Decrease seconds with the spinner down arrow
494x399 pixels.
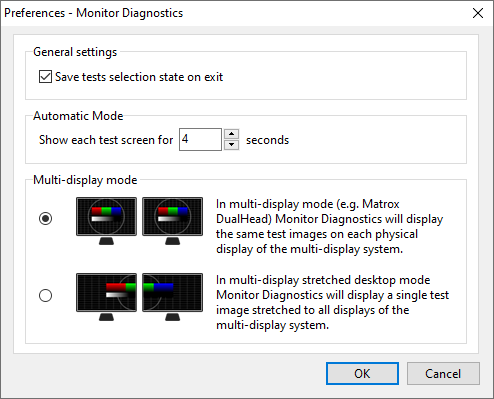[x=231, y=145]
